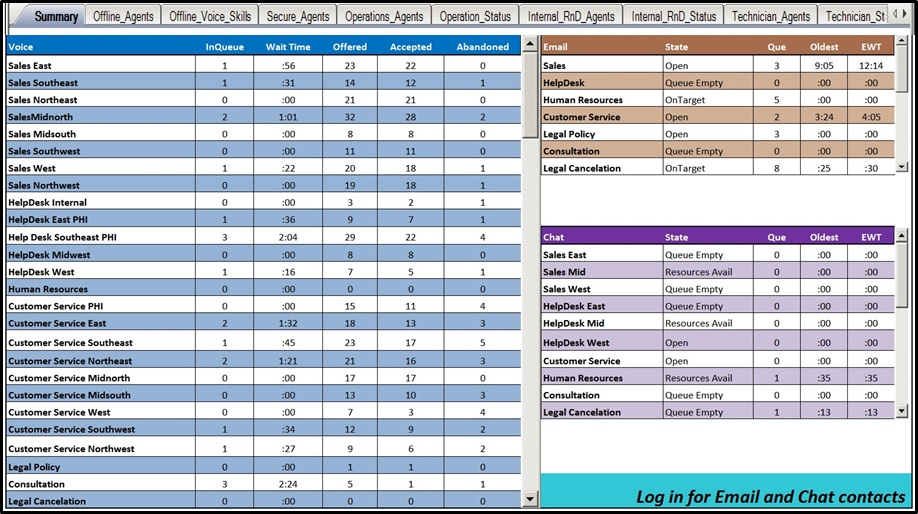Image resolution: width=918 pixels, height=514 pixels.
Task: Select the SalesMidnorth row
Action: pyautogui.click(x=263, y=116)
